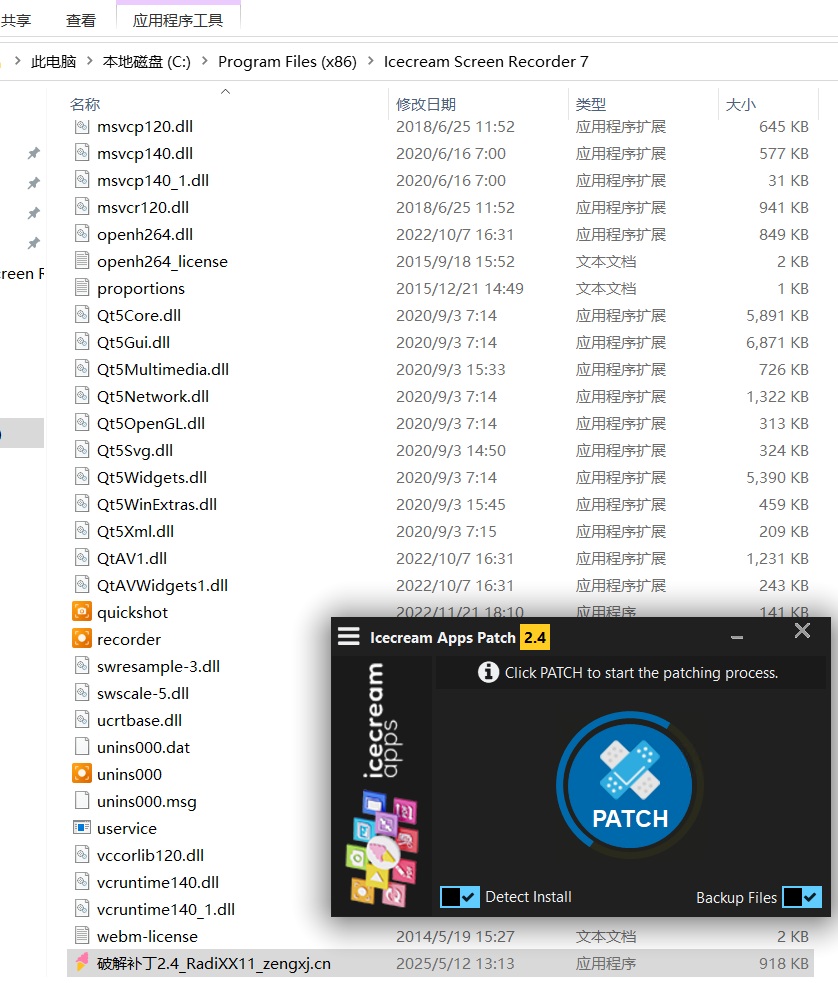
Task: Select the msvcp140_1.dll file icon
Action: point(81,179)
